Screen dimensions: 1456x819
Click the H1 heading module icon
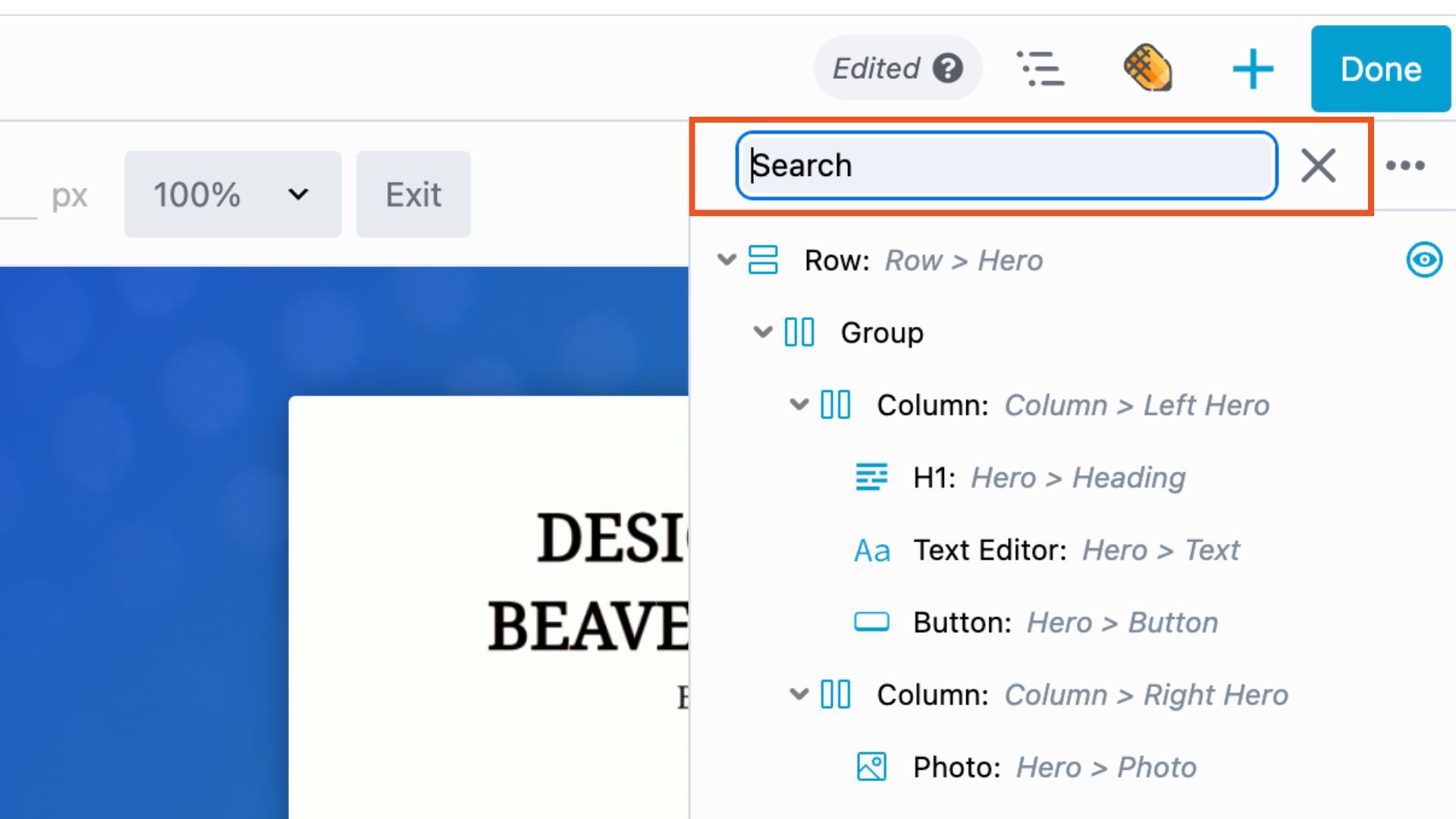pyautogui.click(x=871, y=478)
